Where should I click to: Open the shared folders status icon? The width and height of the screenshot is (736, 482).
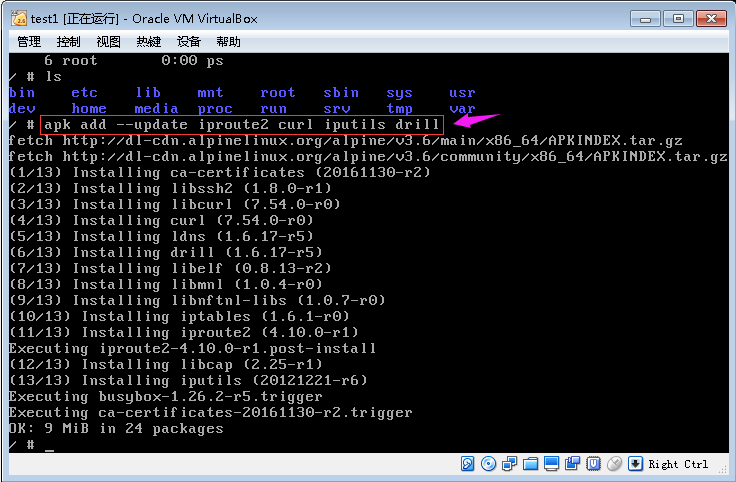point(530,464)
